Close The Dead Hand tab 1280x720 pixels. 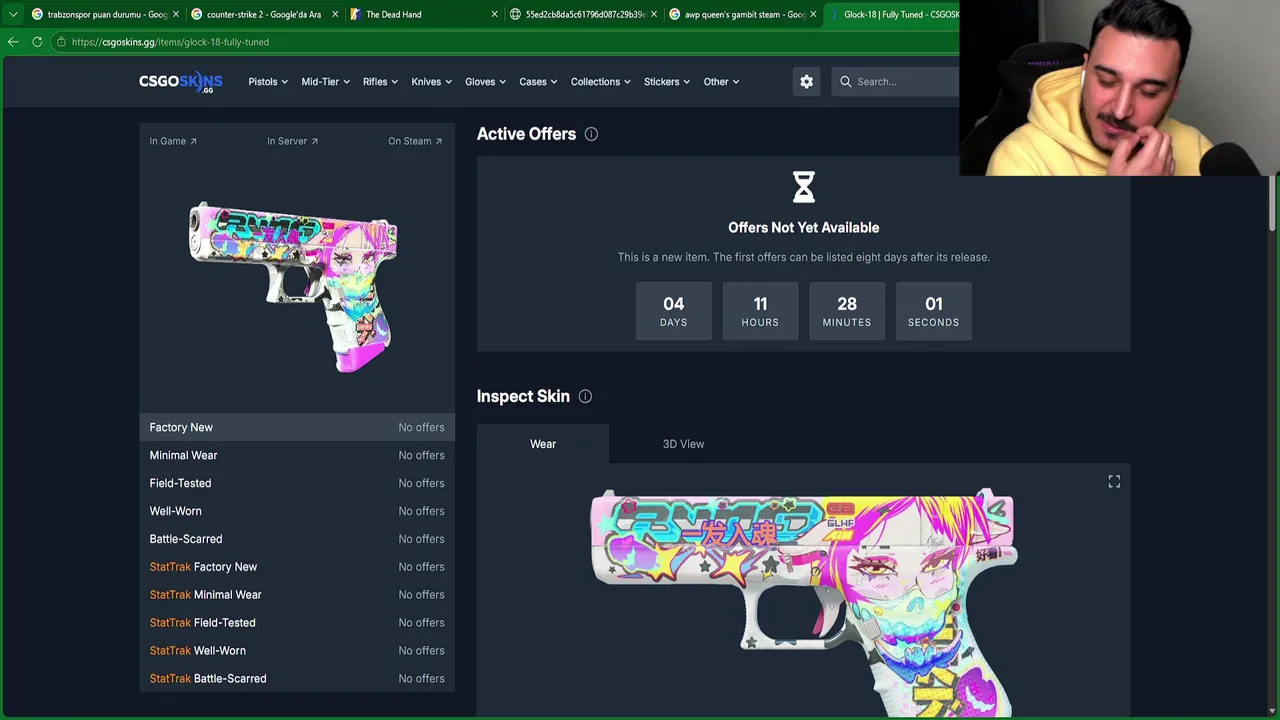coord(494,14)
